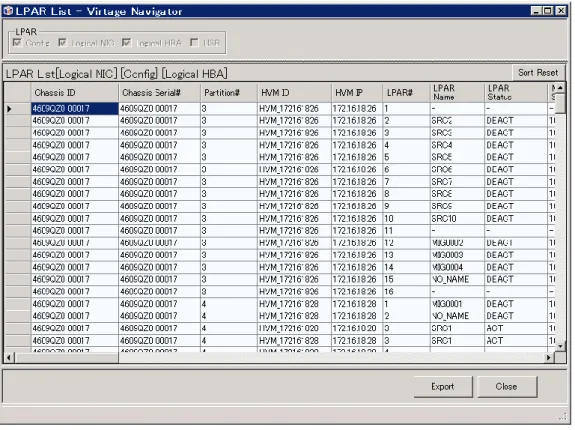
Task: Click the Close button
Action: pos(507,386)
